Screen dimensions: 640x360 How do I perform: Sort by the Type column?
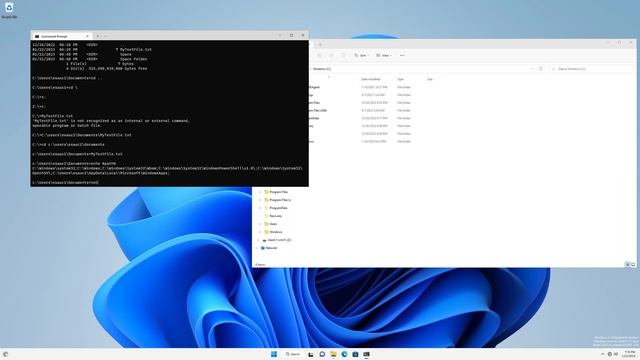pos(400,79)
